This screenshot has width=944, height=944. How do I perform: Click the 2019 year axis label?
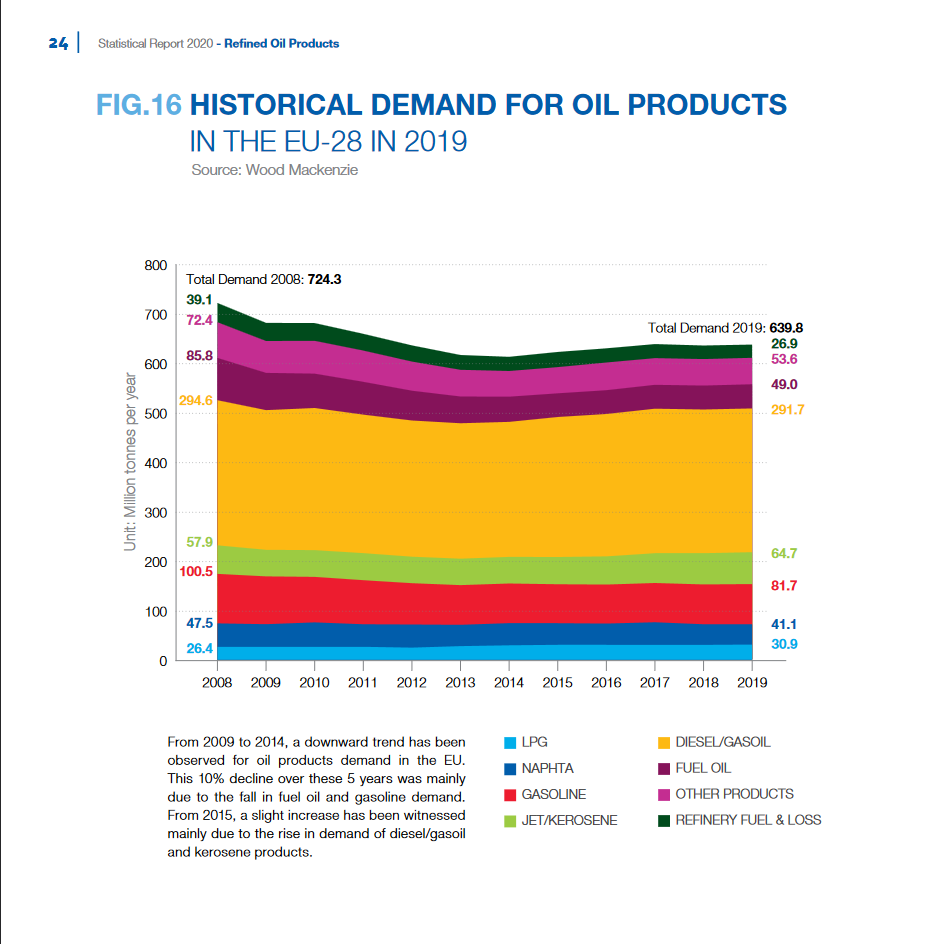click(752, 683)
